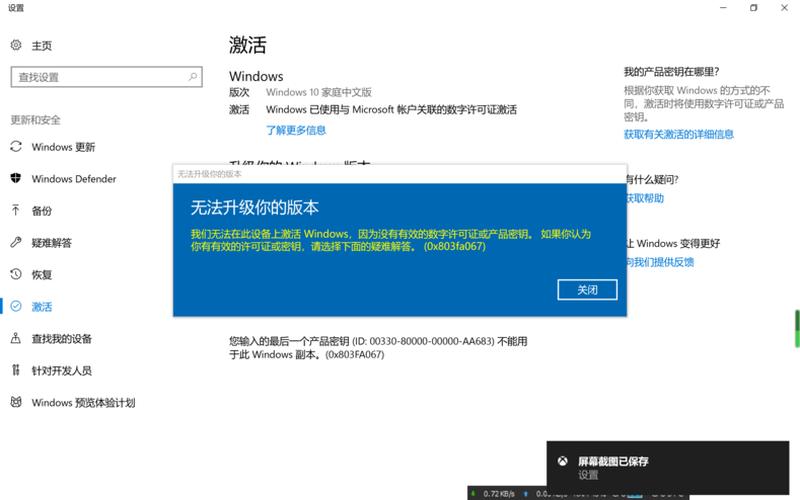Click the 针对开发人员 tools icon
Screen dimensions: 800x500
16,370
